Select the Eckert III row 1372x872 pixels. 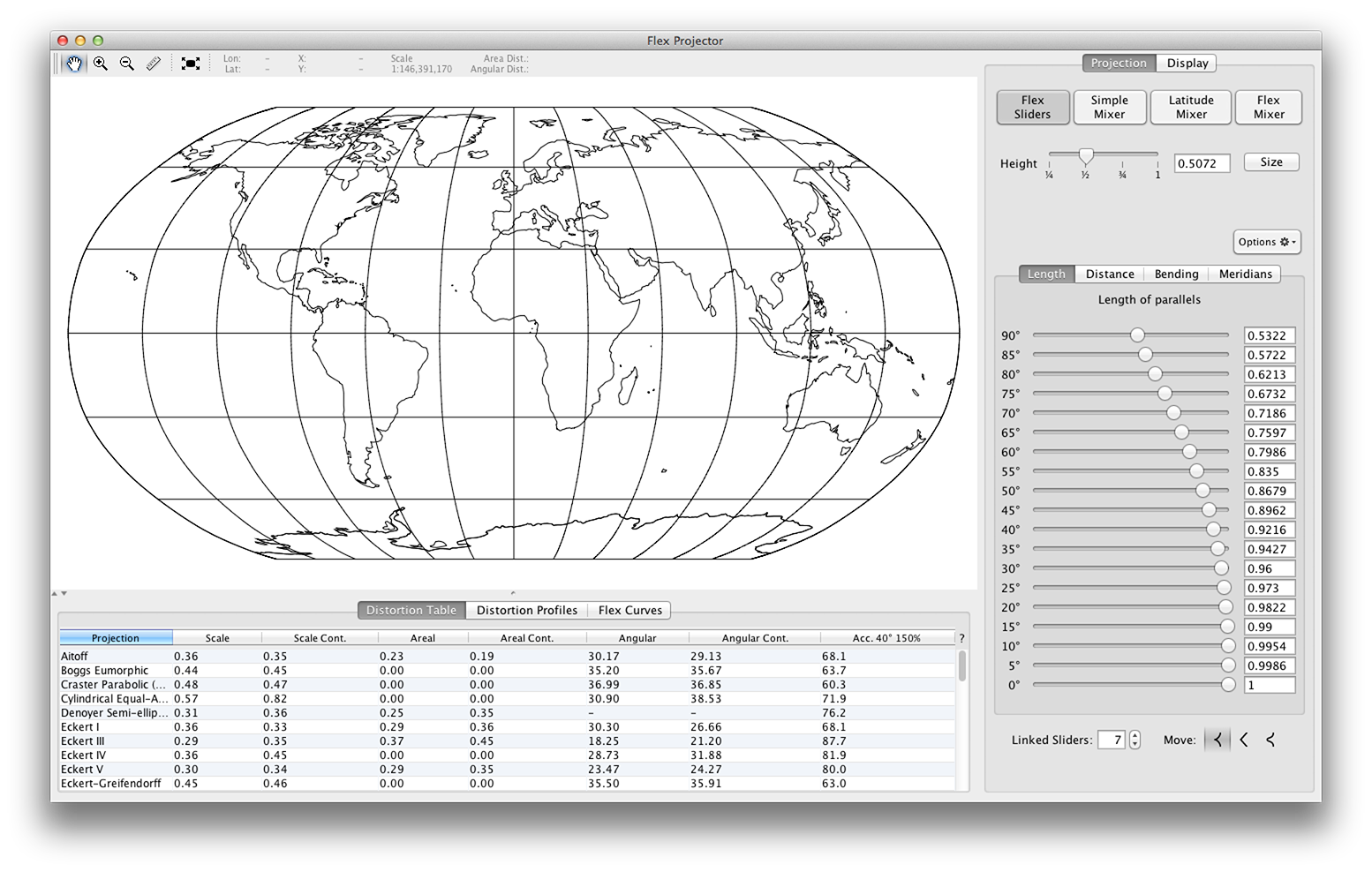pos(507,741)
